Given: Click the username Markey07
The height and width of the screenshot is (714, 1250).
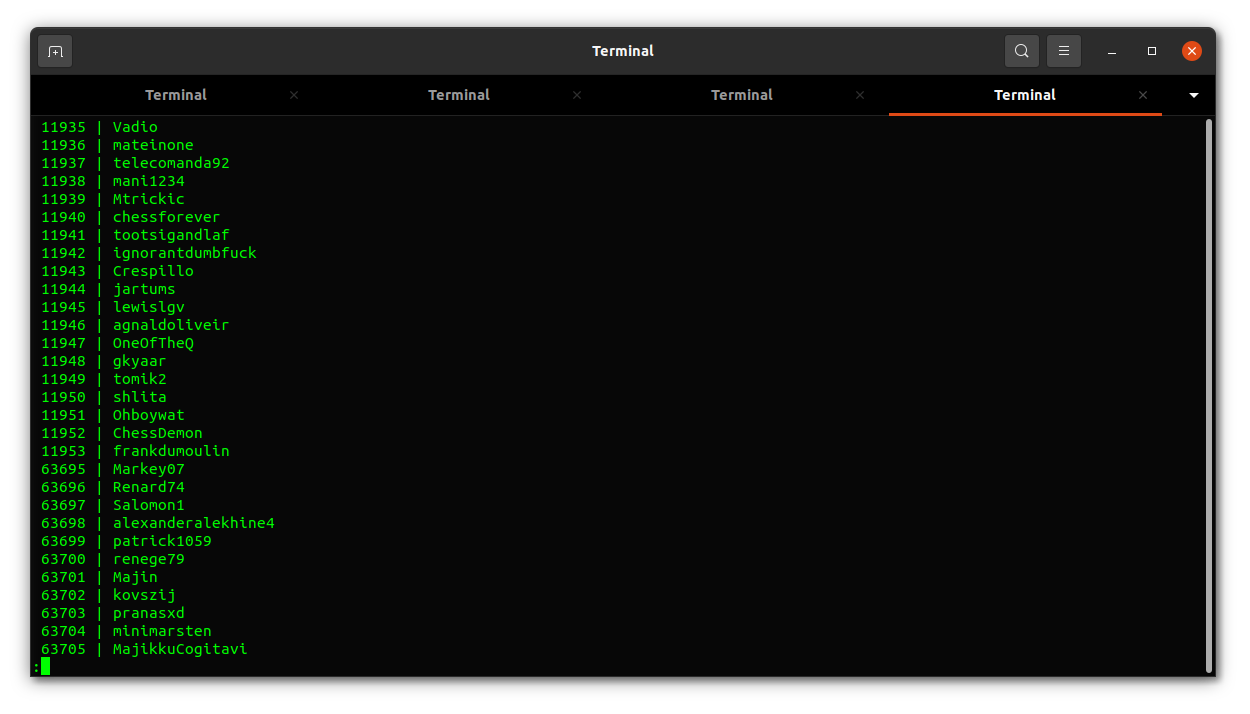Looking at the screenshot, I should pos(149,469).
